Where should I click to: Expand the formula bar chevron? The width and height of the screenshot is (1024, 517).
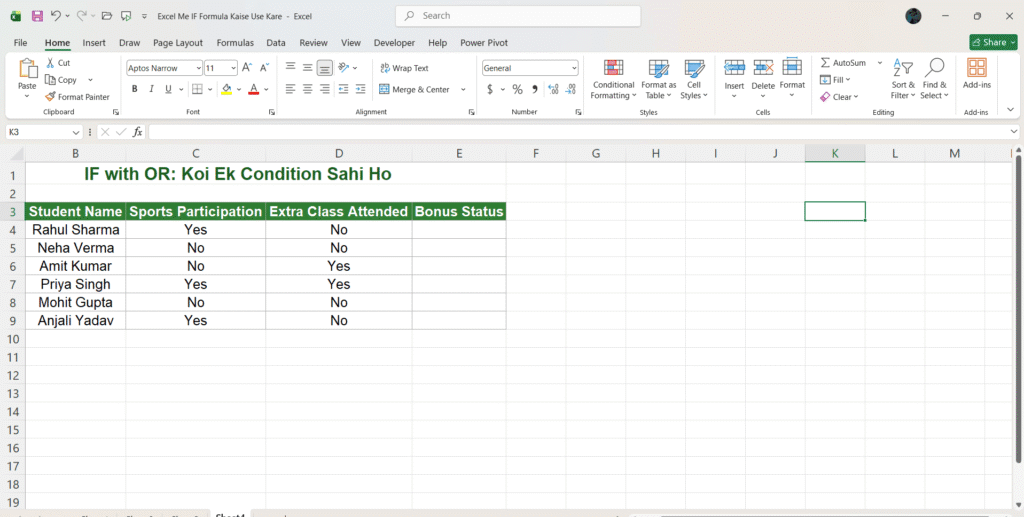click(x=1014, y=132)
